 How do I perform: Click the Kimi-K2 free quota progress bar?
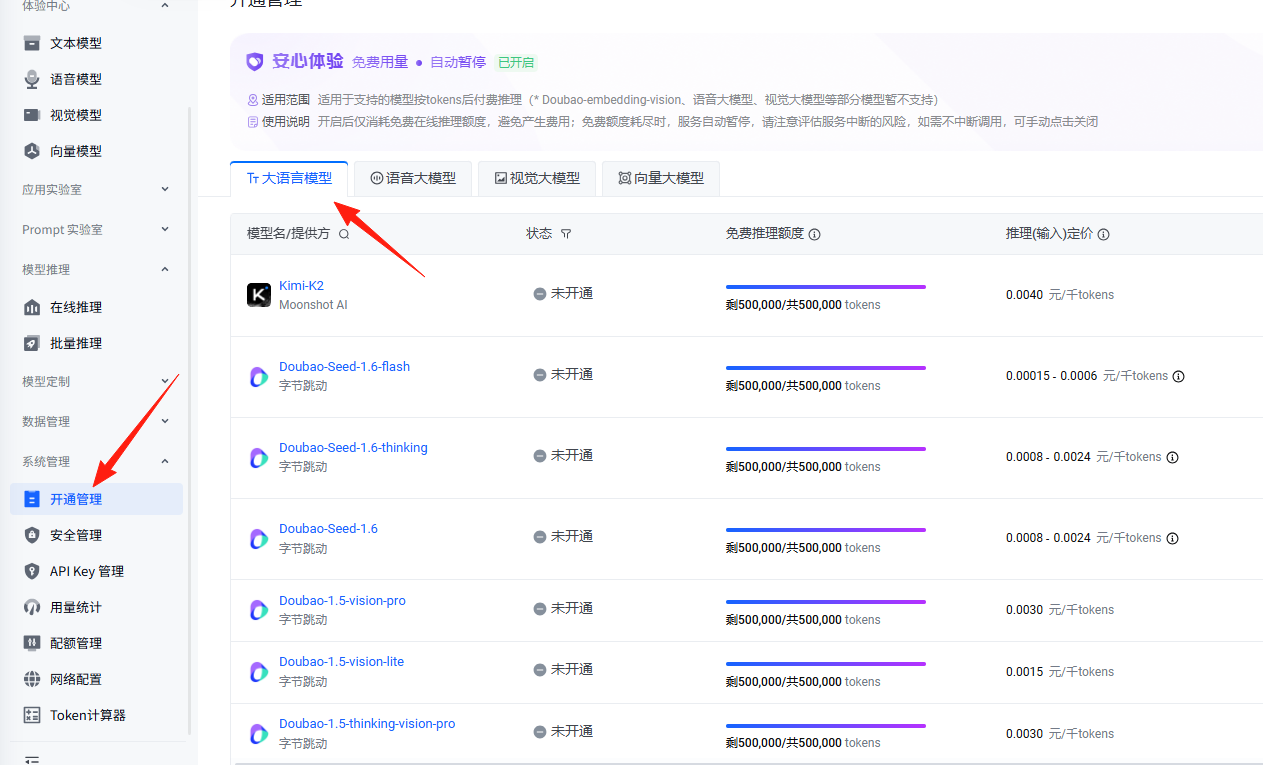point(826,287)
